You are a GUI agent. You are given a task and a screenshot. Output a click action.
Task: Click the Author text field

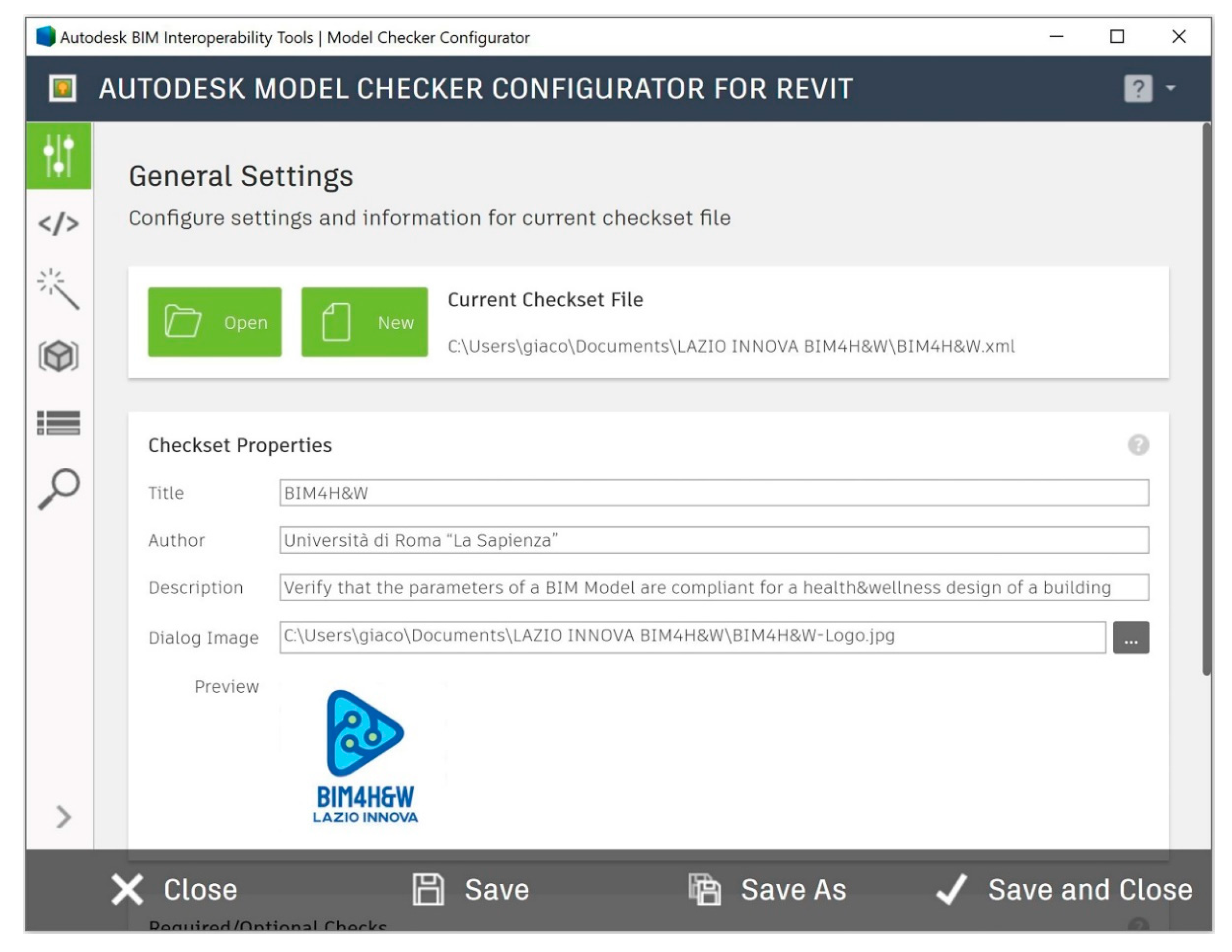pos(713,540)
